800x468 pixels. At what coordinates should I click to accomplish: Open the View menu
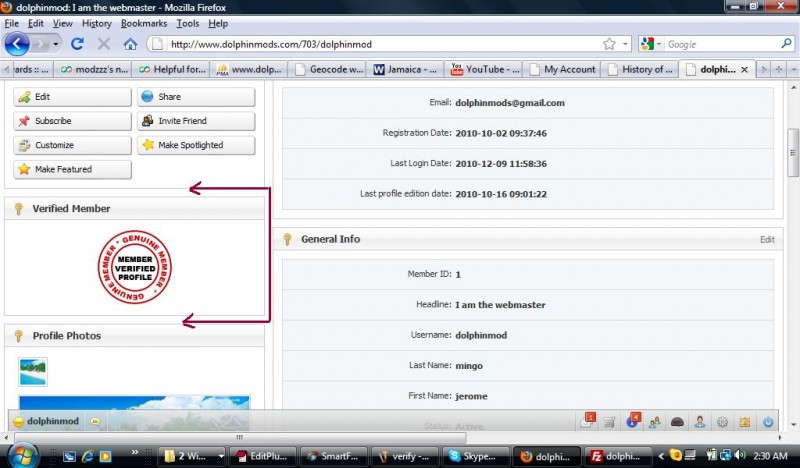pos(62,23)
